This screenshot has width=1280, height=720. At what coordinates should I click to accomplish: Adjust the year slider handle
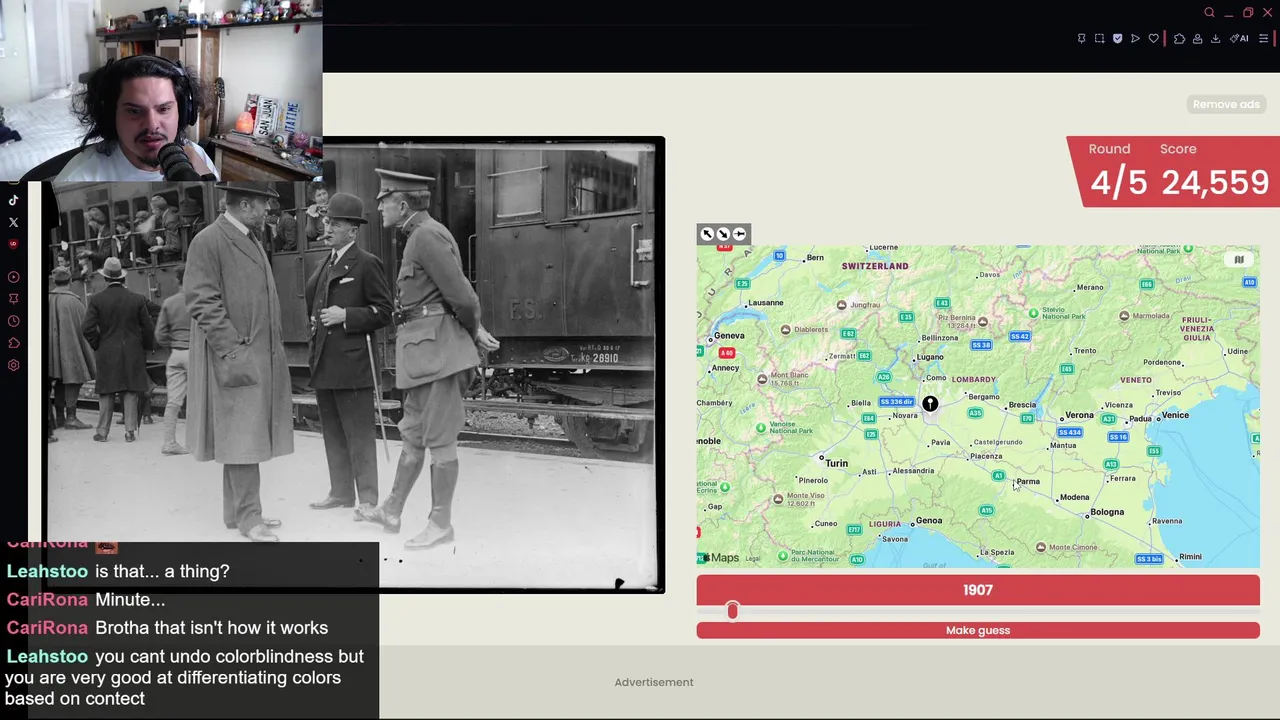733,610
